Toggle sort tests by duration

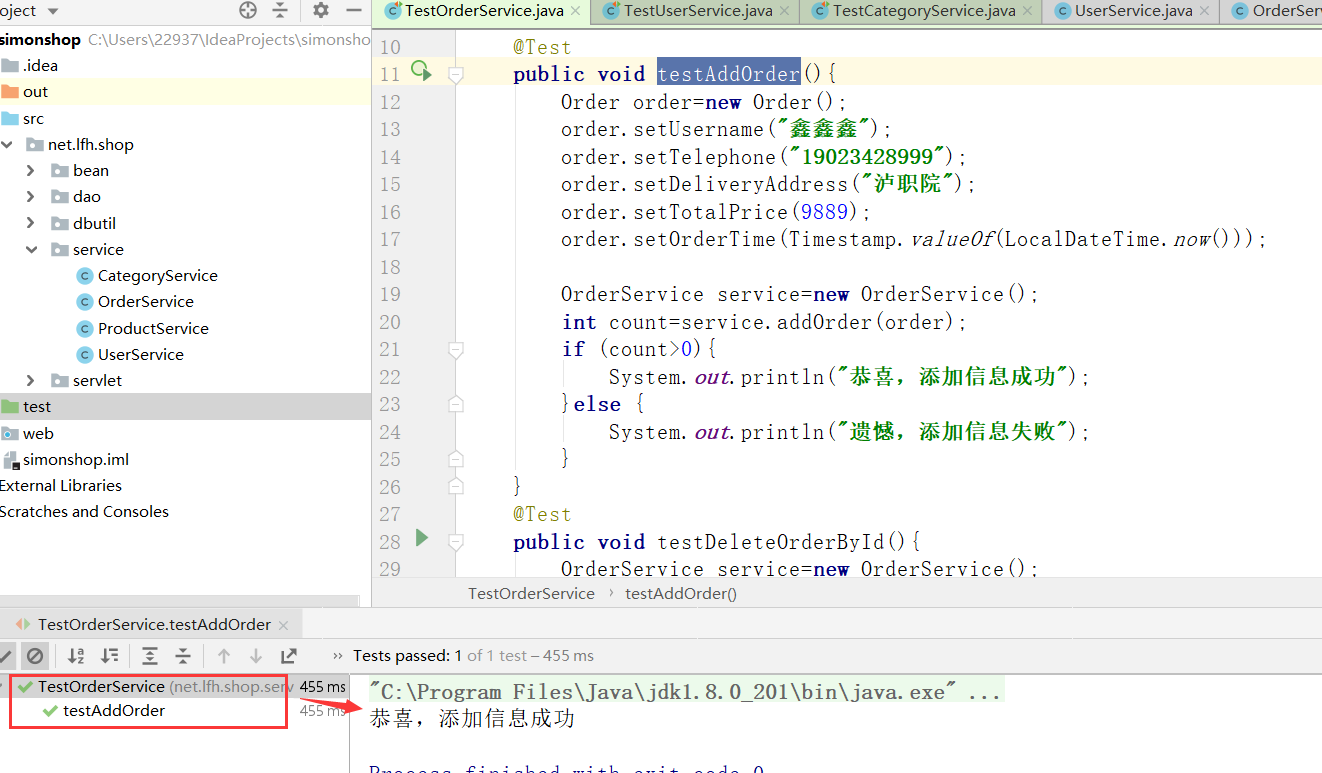(109, 656)
